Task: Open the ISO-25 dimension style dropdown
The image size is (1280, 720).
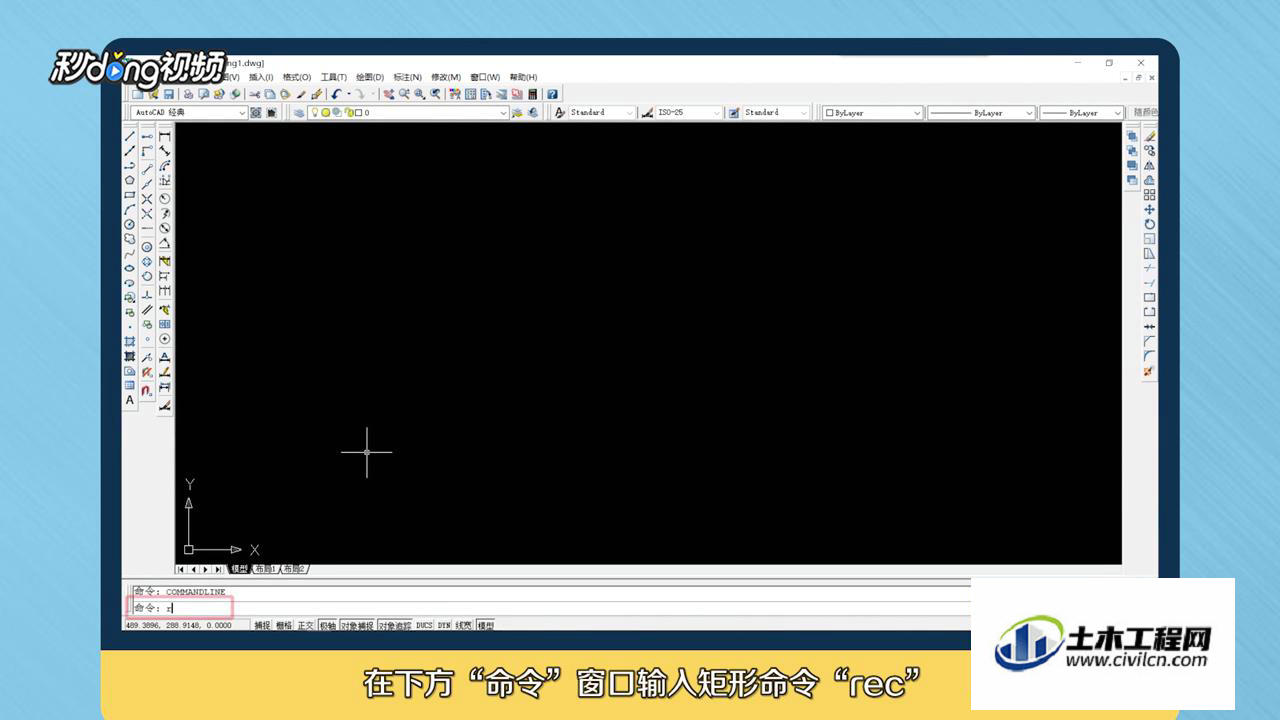Action: click(717, 113)
